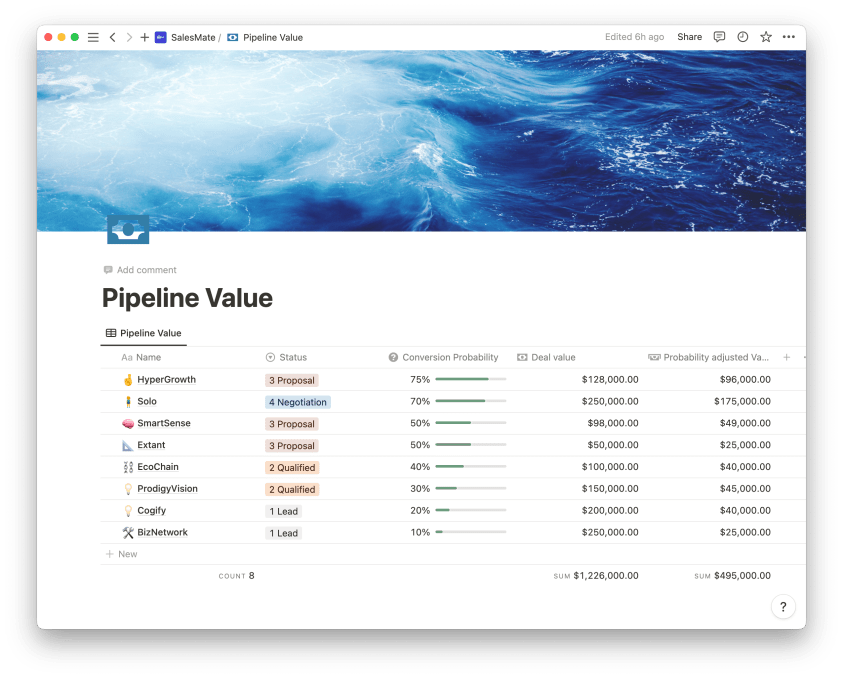843x678 pixels.
Task: Favorite the page using the star icon
Action: click(765, 37)
